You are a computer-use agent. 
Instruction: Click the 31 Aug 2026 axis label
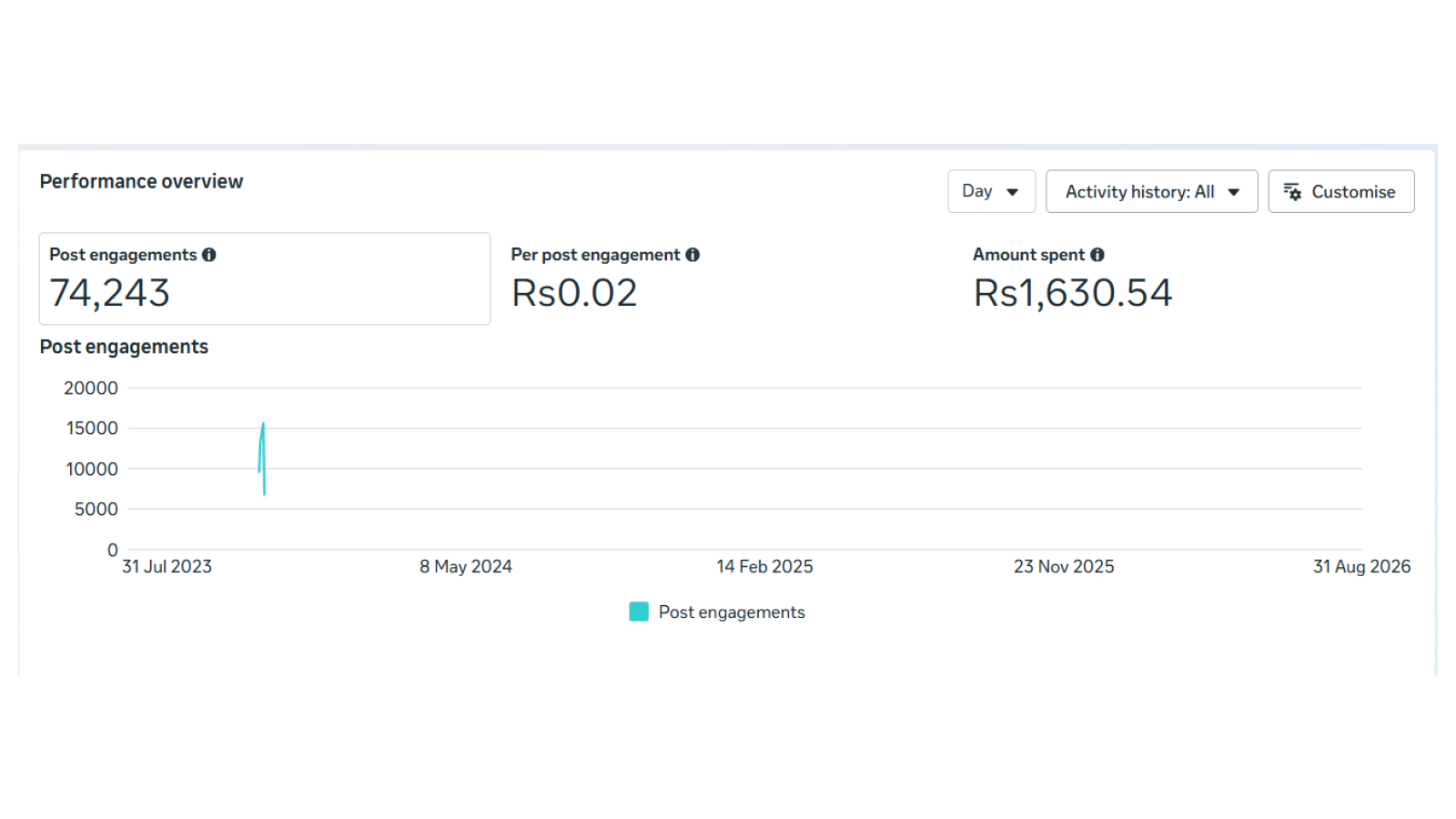click(x=1361, y=566)
